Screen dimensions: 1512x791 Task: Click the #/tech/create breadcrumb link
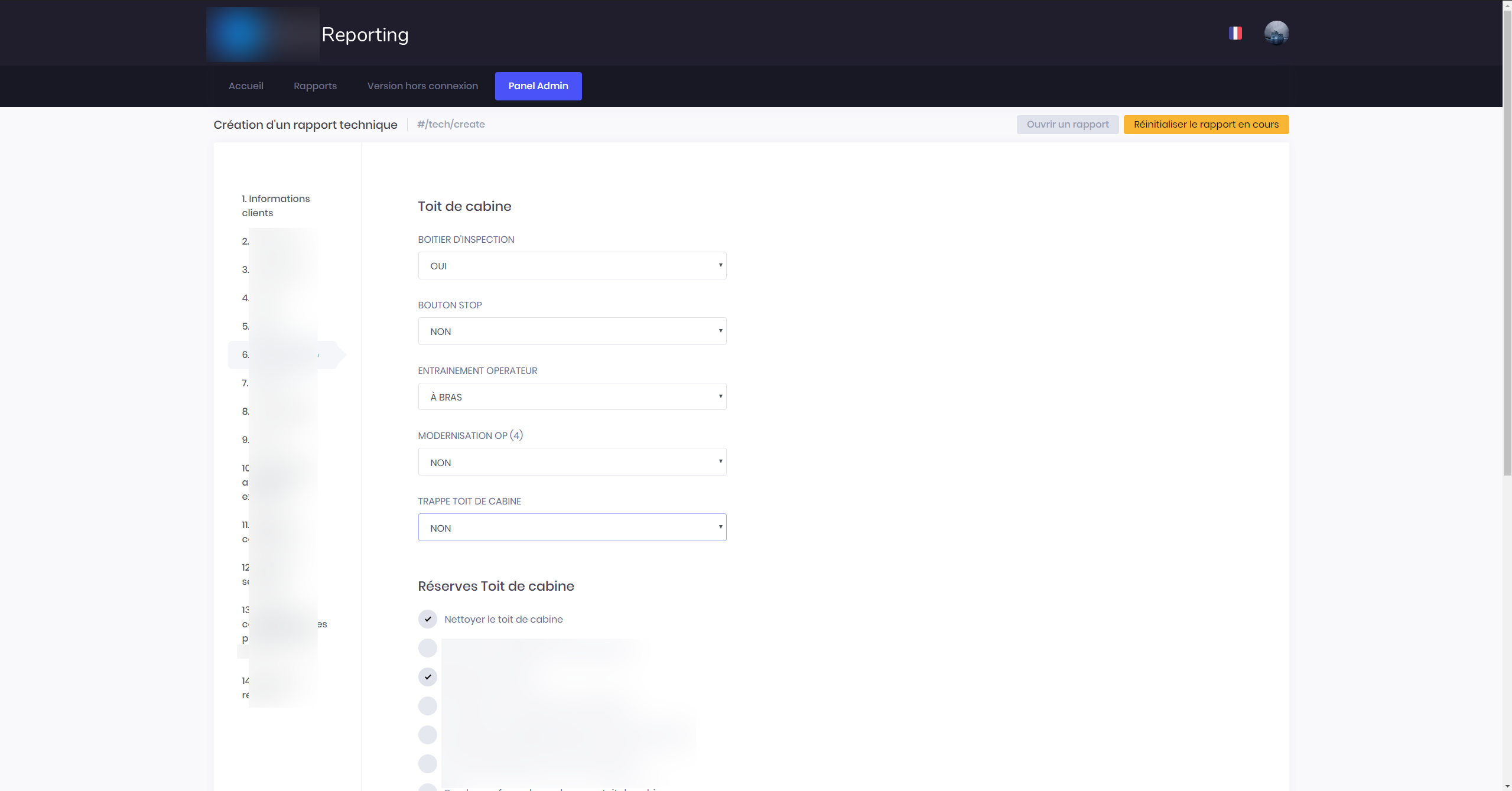pyautogui.click(x=451, y=125)
